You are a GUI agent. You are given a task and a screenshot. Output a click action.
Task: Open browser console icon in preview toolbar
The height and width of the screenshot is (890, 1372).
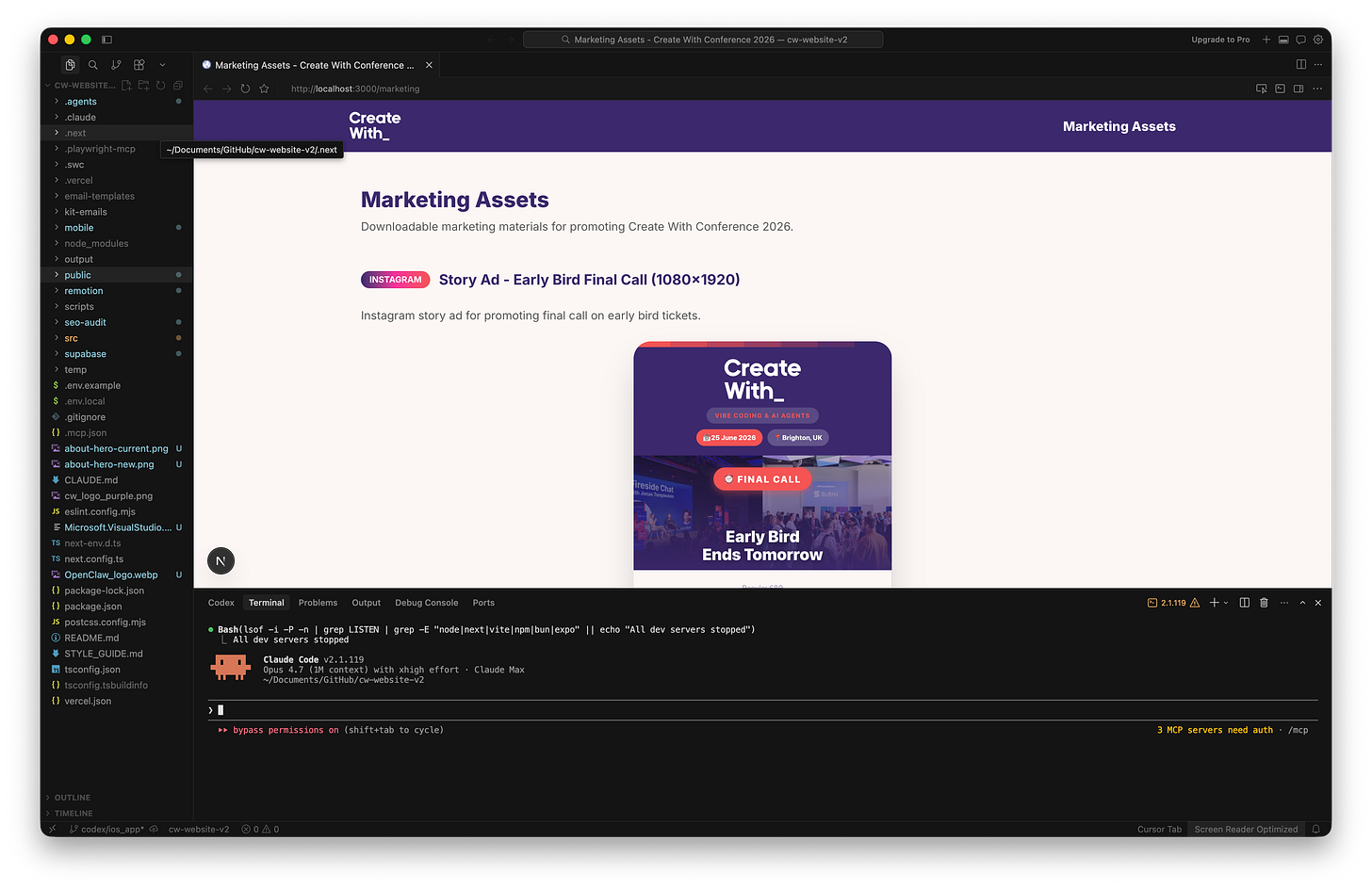tap(1280, 89)
